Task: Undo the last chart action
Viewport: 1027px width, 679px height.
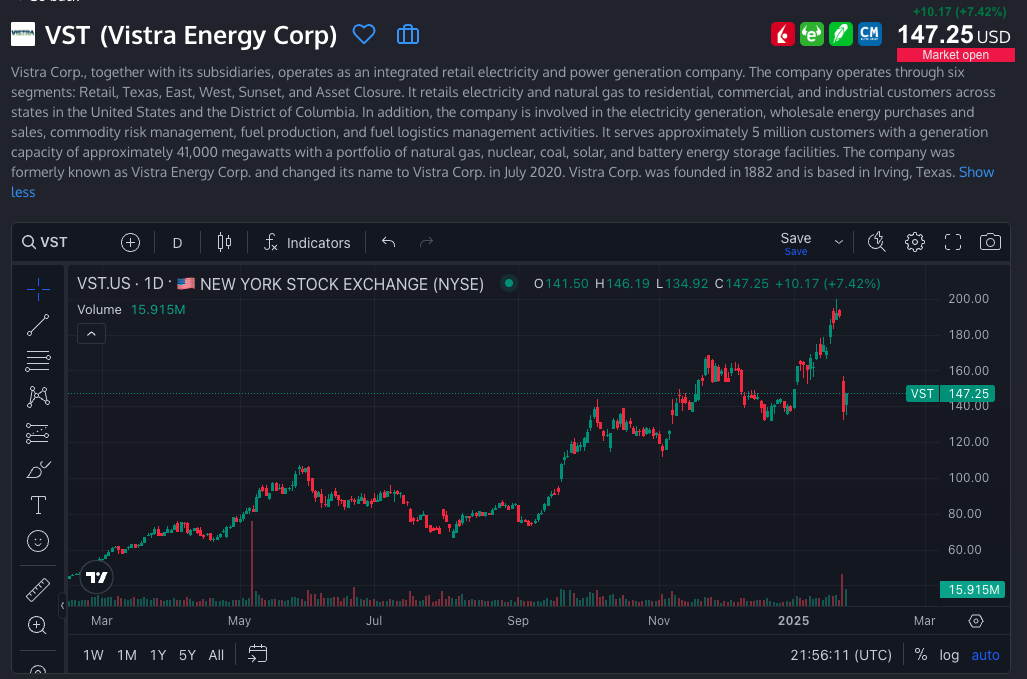Action: tap(388, 242)
